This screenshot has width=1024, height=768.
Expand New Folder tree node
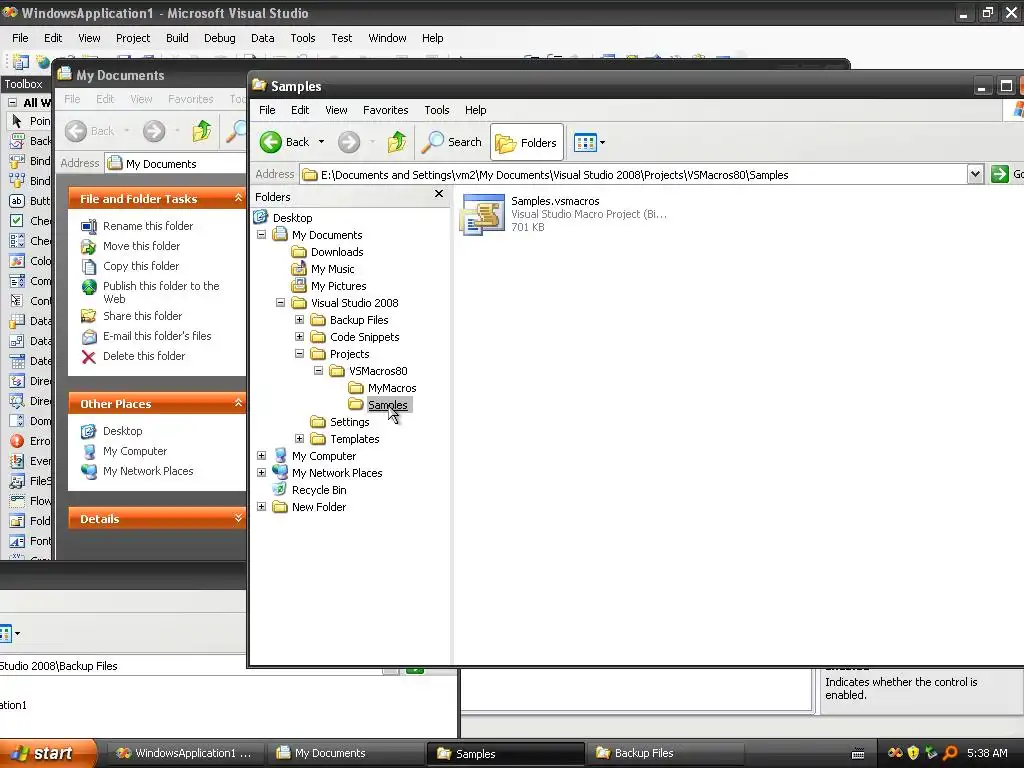click(261, 506)
